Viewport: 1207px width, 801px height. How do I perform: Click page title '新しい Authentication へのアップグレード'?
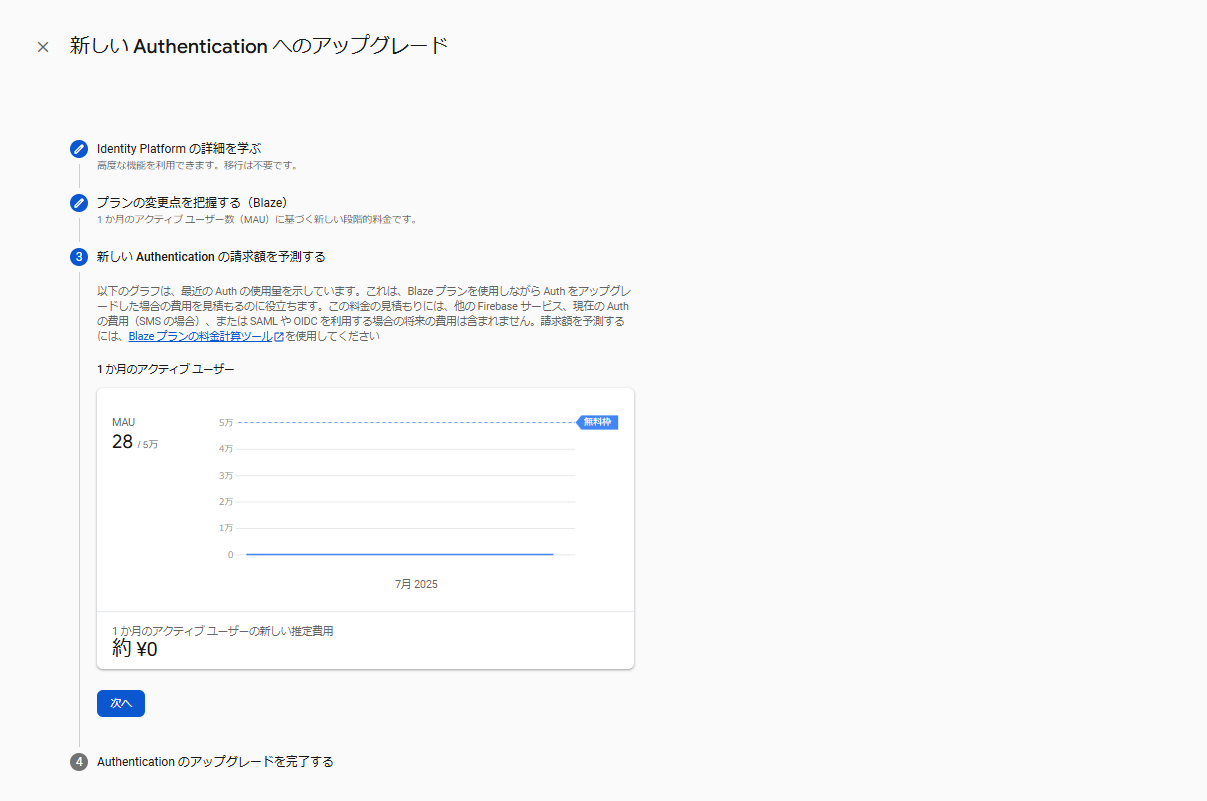pyautogui.click(x=259, y=46)
